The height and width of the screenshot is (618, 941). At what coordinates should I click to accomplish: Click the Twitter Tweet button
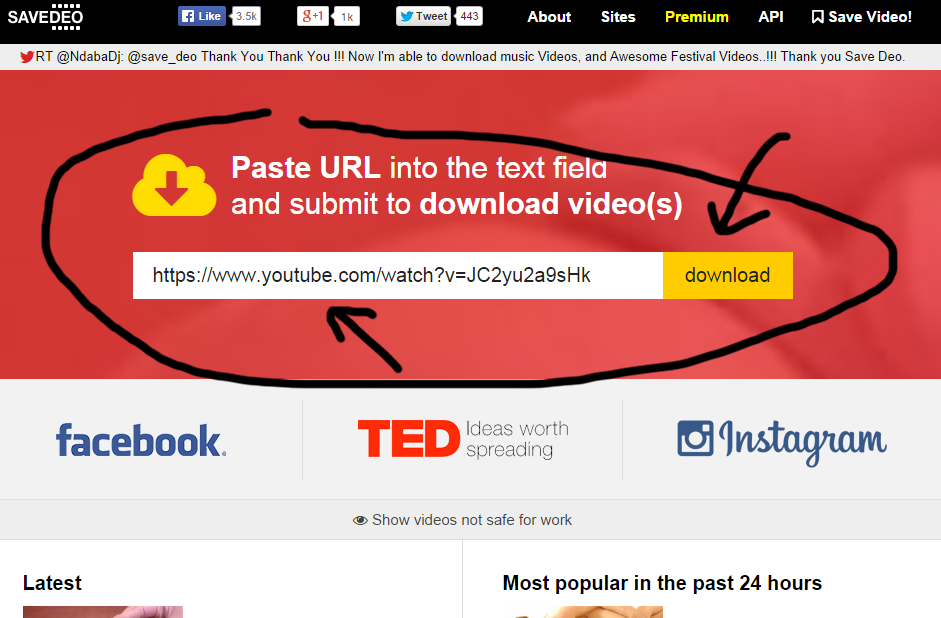(x=424, y=16)
